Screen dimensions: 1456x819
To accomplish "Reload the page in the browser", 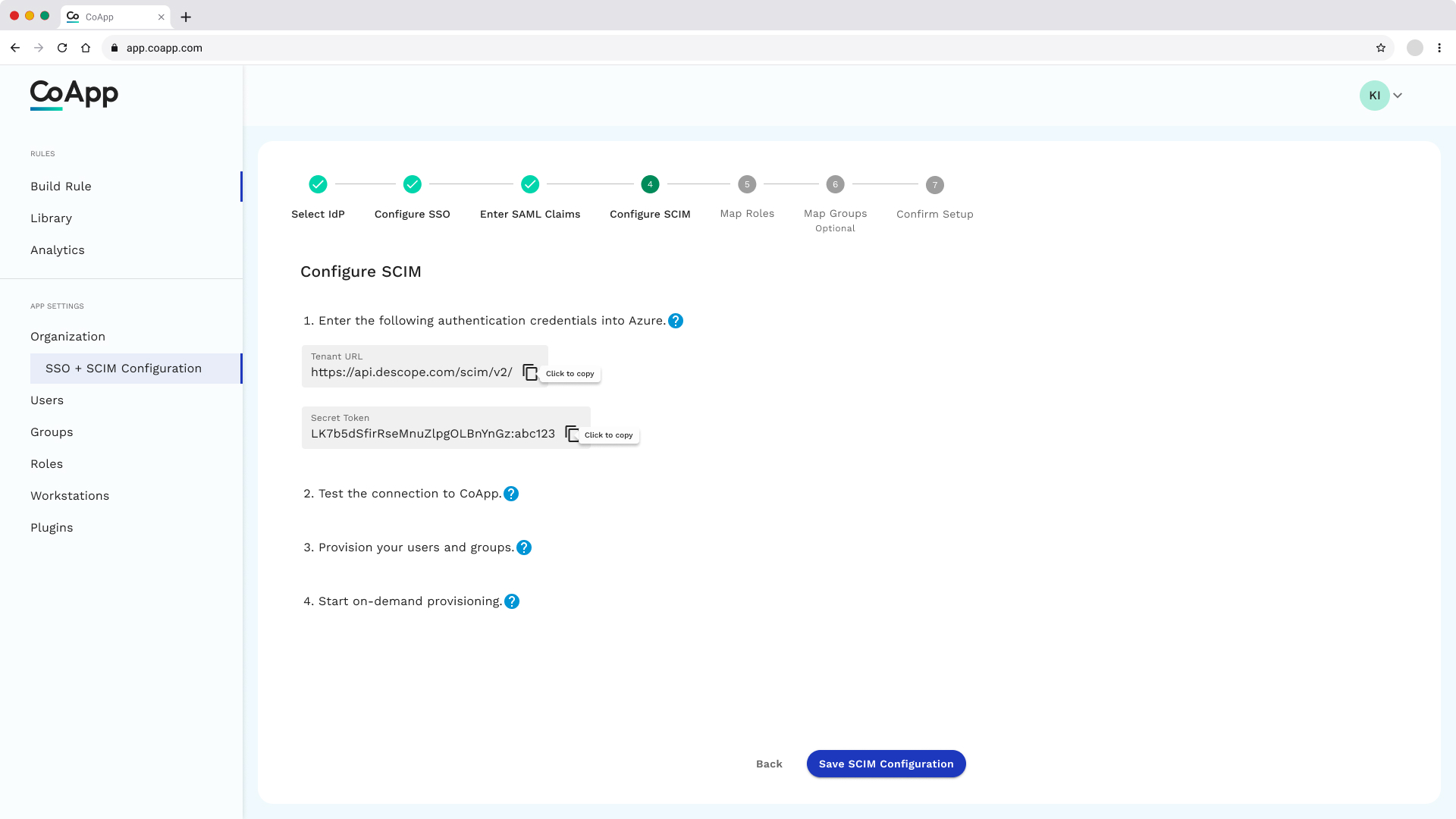I will coord(62,48).
